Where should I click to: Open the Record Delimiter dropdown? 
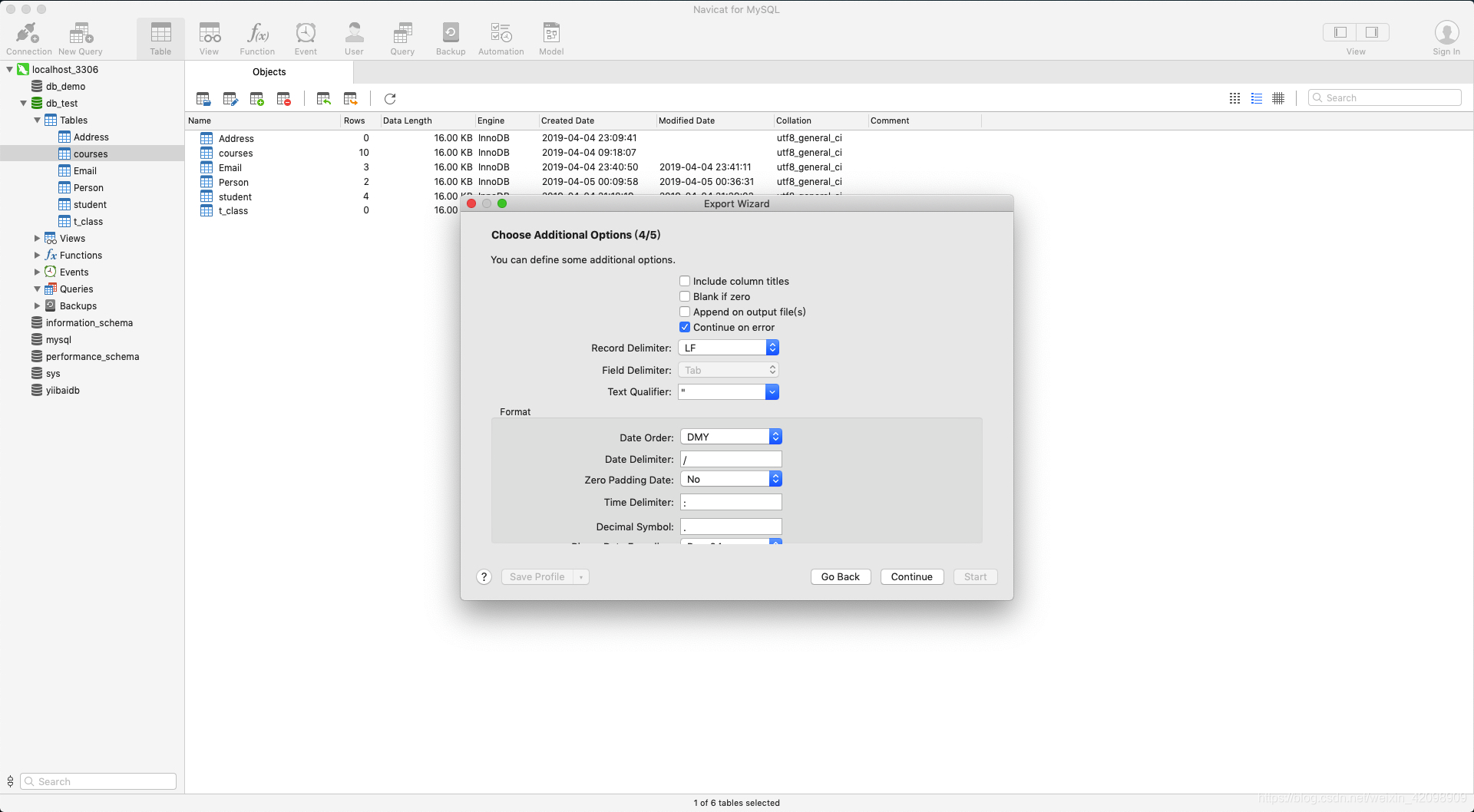729,348
